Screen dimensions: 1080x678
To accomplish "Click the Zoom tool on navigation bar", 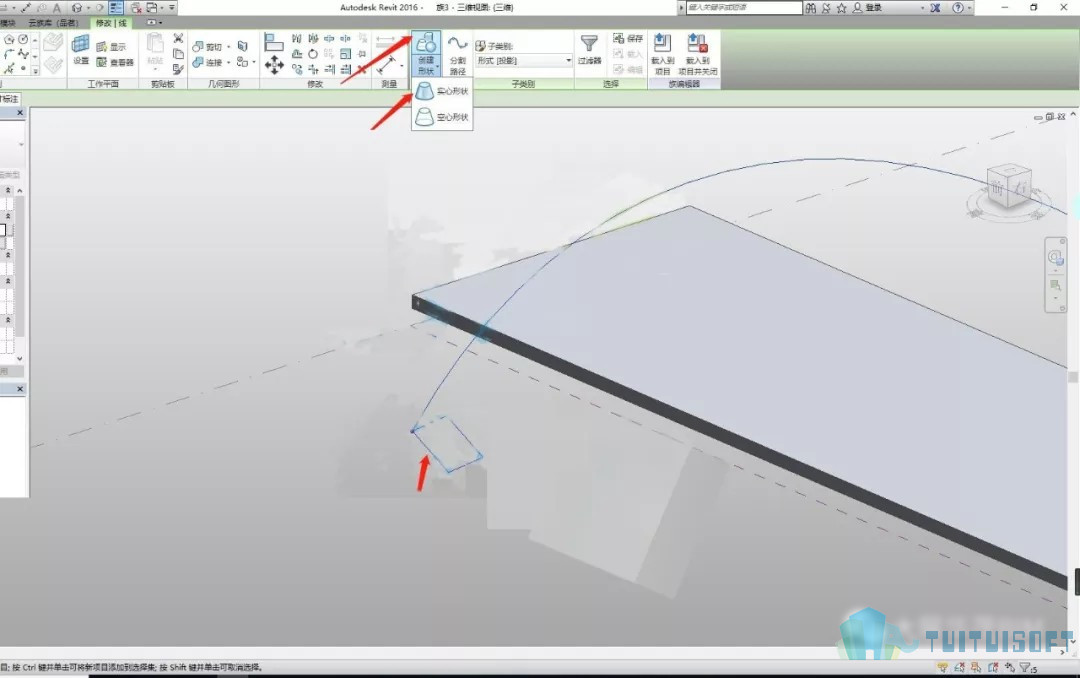I will 1055,285.
